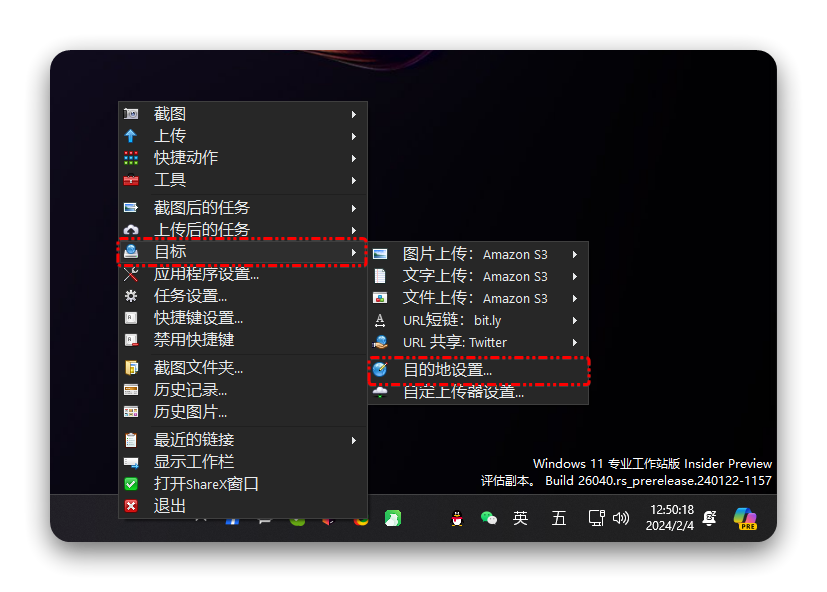Screen dimensions: 827x592
Task: Select 显示工作栏 menu entry
Action: click(x=243, y=462)
